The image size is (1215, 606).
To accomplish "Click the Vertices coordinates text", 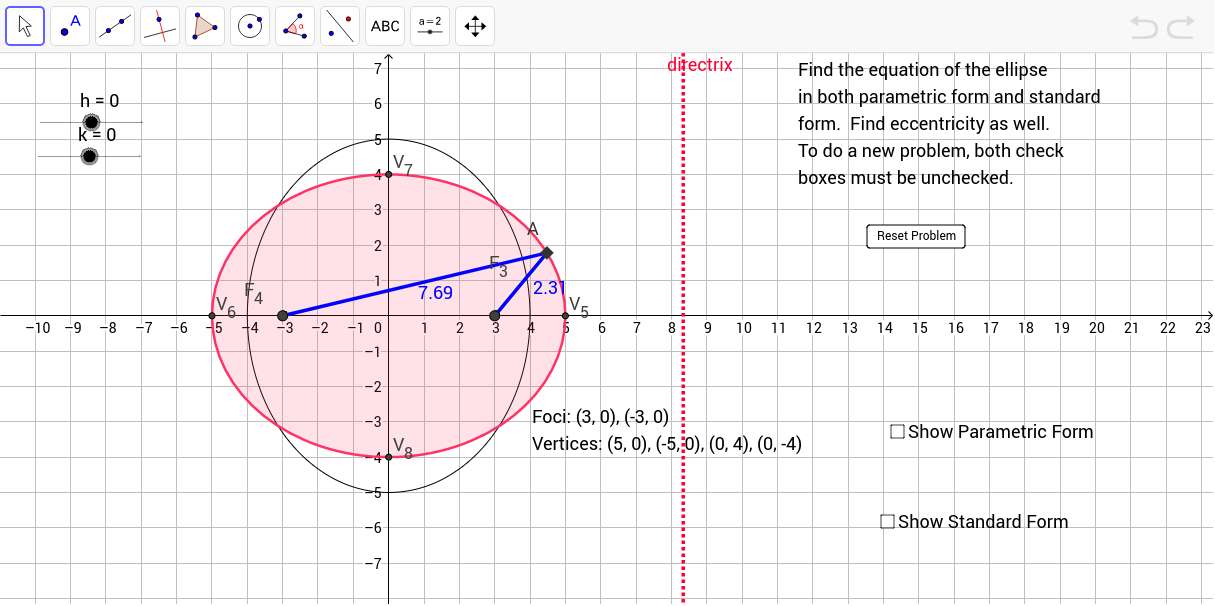I will point(667,444).
